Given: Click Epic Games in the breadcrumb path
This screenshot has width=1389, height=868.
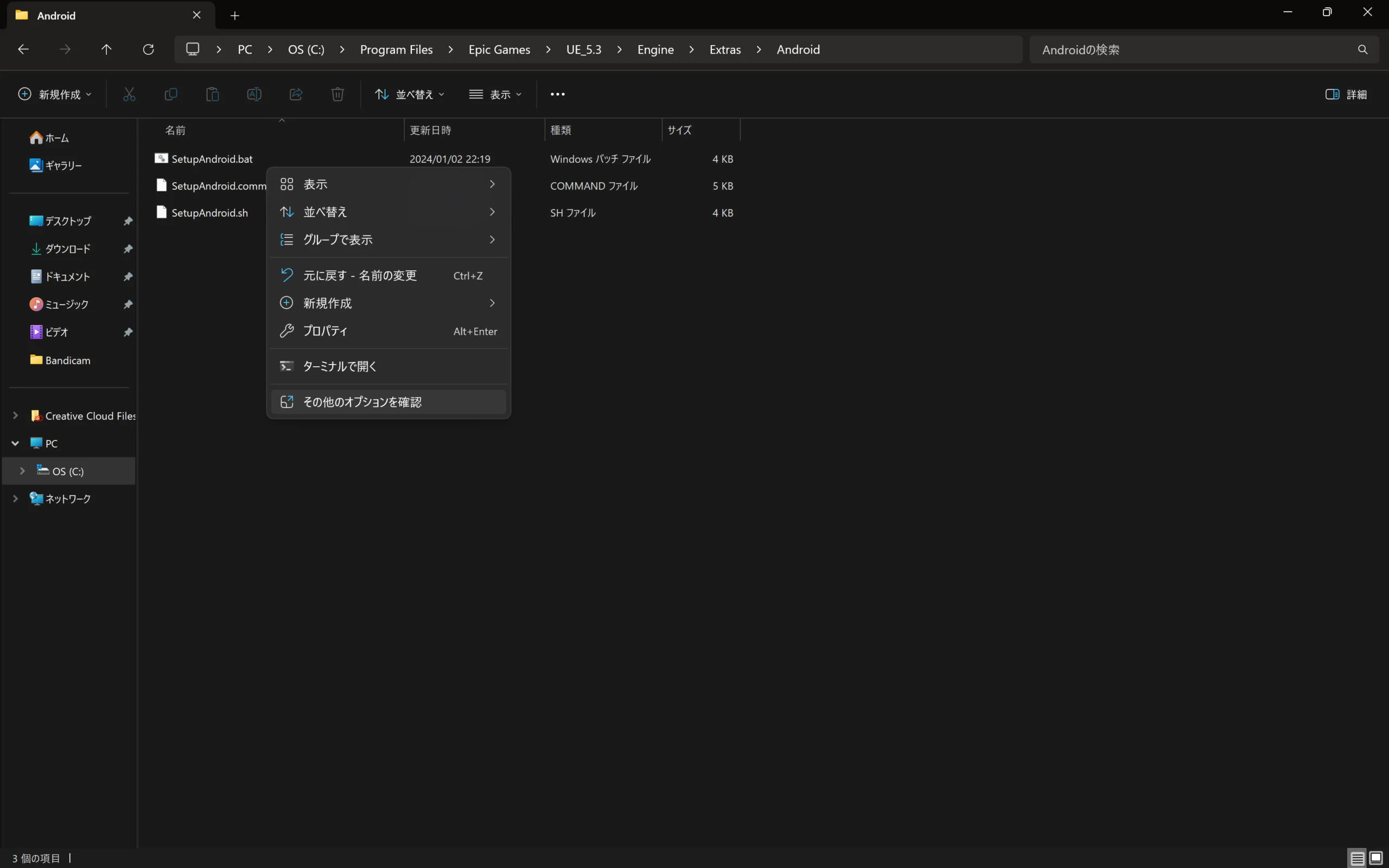Looking at the screenshot, I should tap(499, 49).
